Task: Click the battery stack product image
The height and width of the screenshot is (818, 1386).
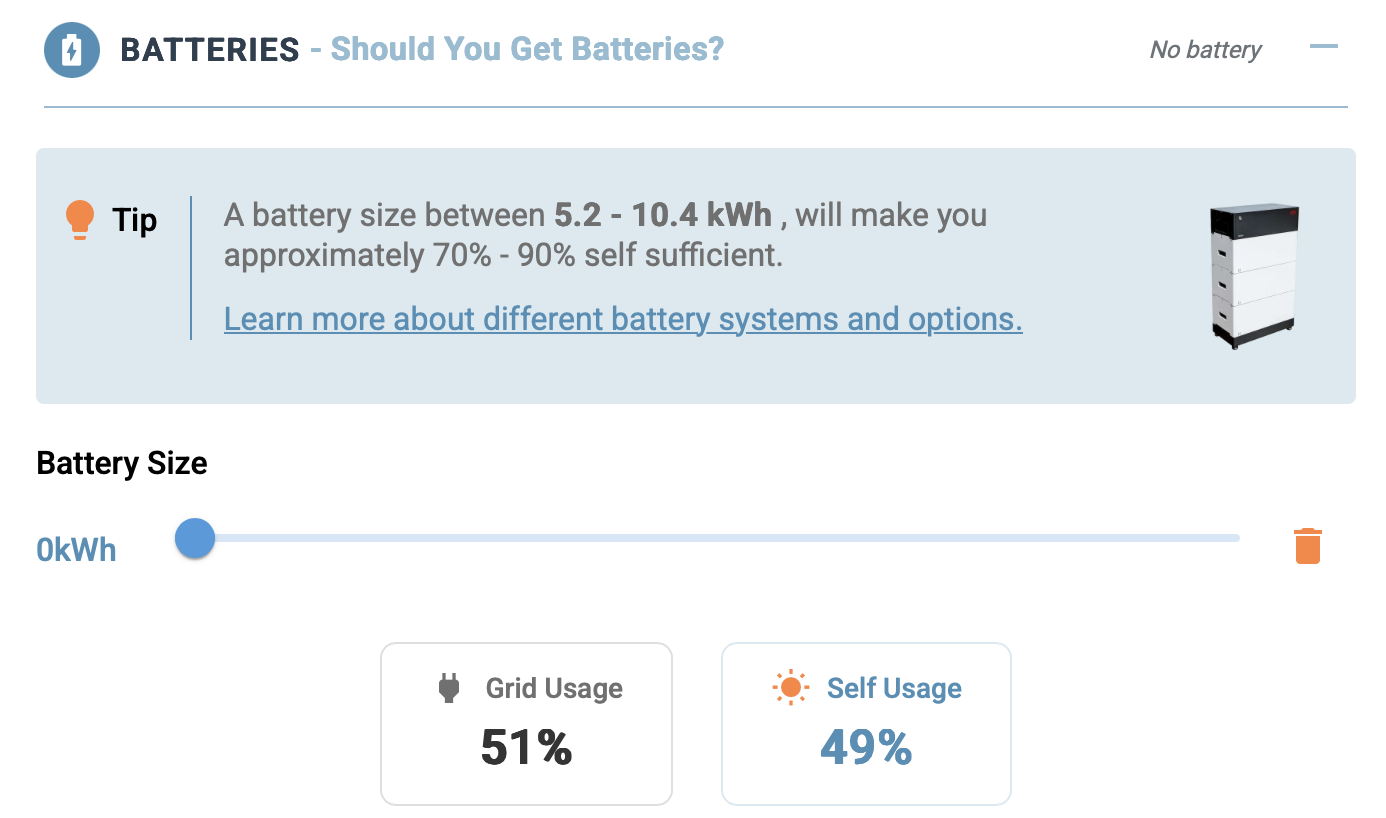Action: 1255,276
